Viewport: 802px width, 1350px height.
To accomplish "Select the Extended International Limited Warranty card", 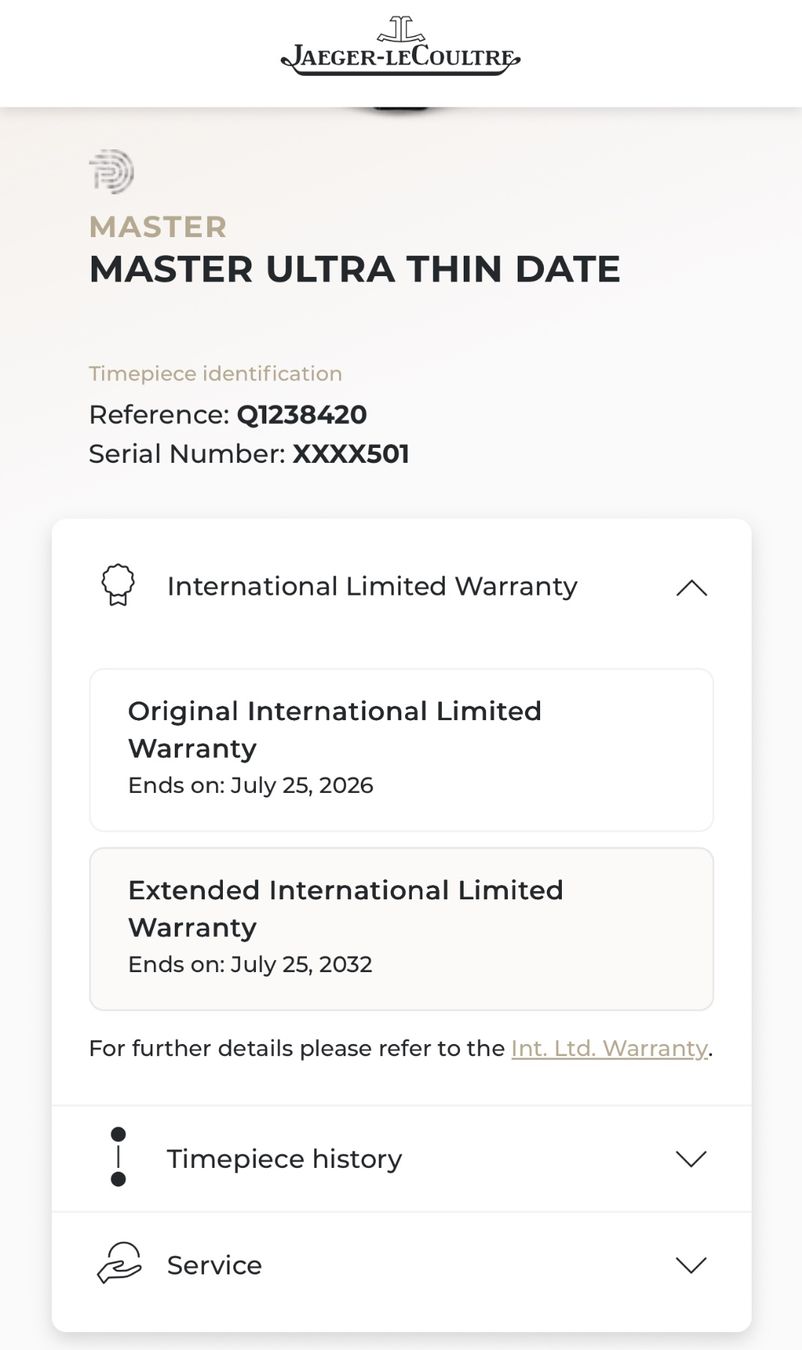I will 401,929.
